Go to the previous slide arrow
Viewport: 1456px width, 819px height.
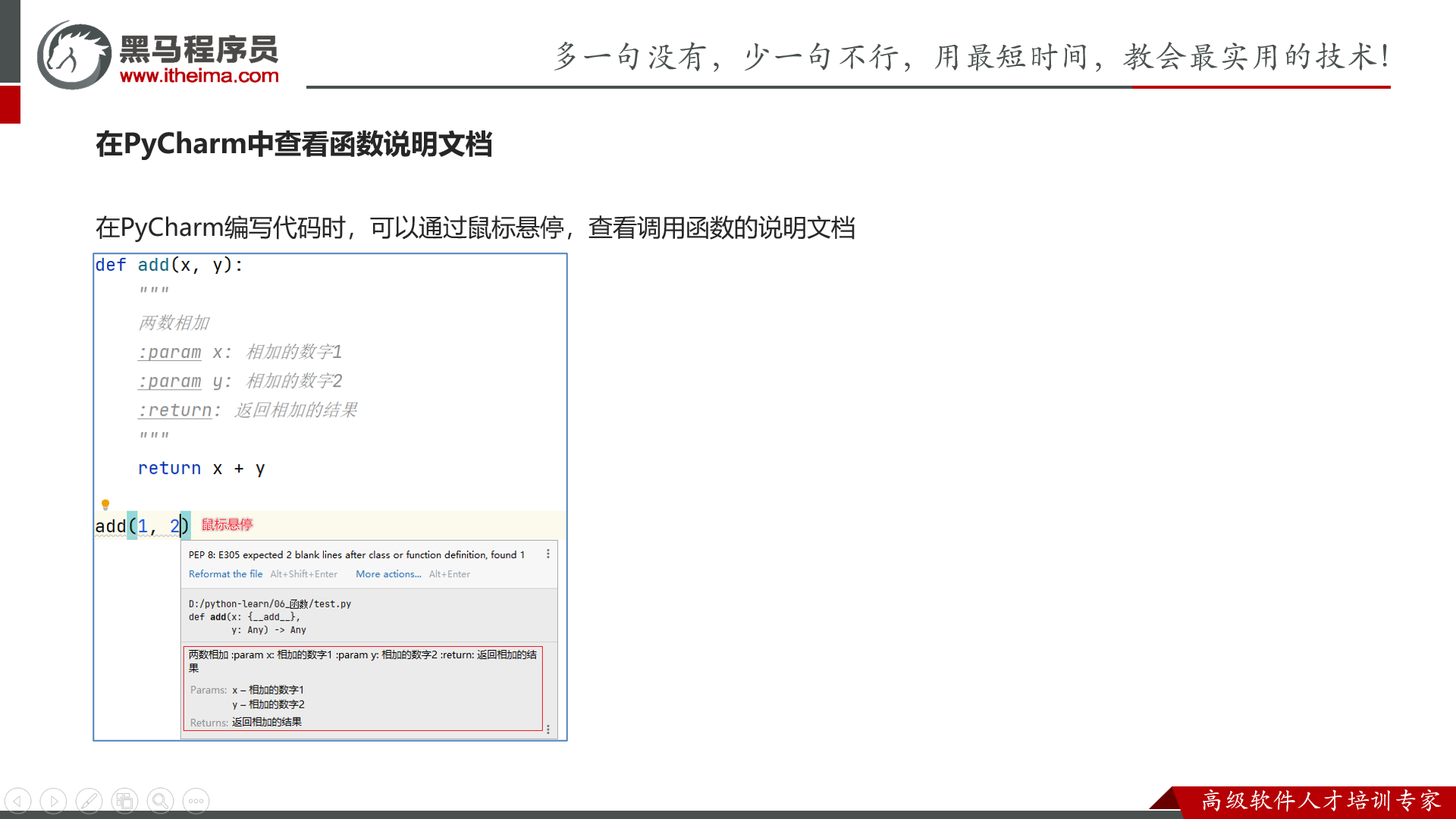coord(17,801)
